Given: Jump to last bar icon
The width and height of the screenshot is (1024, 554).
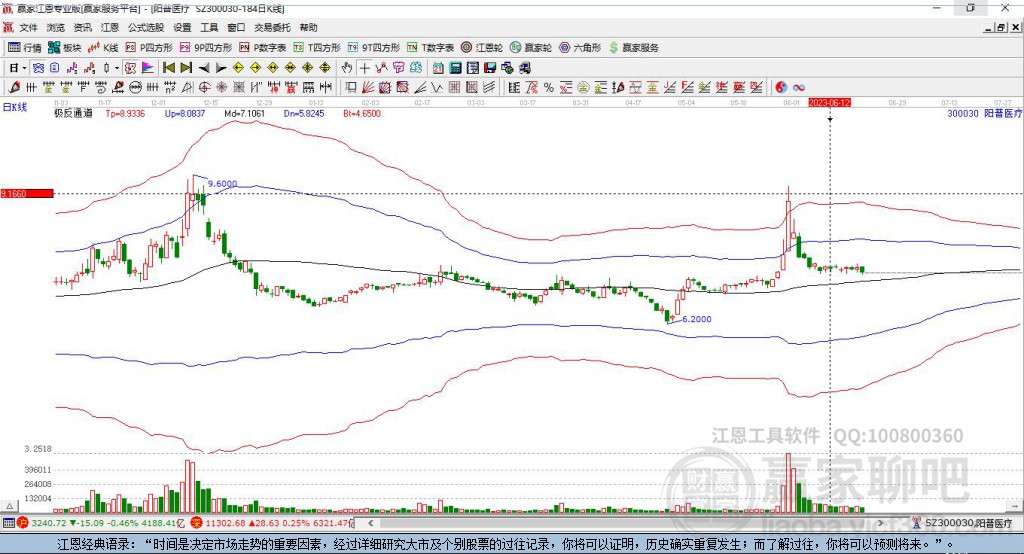Looking at the screenshot, I should click(x=186, y=68).
